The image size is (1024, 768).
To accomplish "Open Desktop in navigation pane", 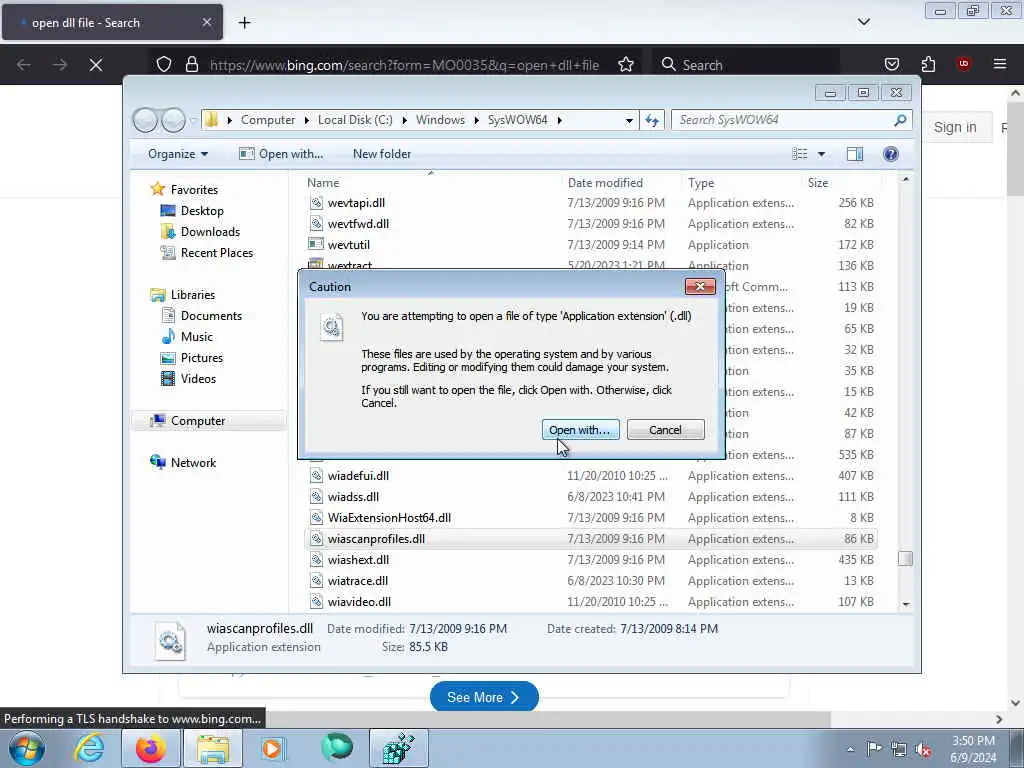I will point(202,210).
